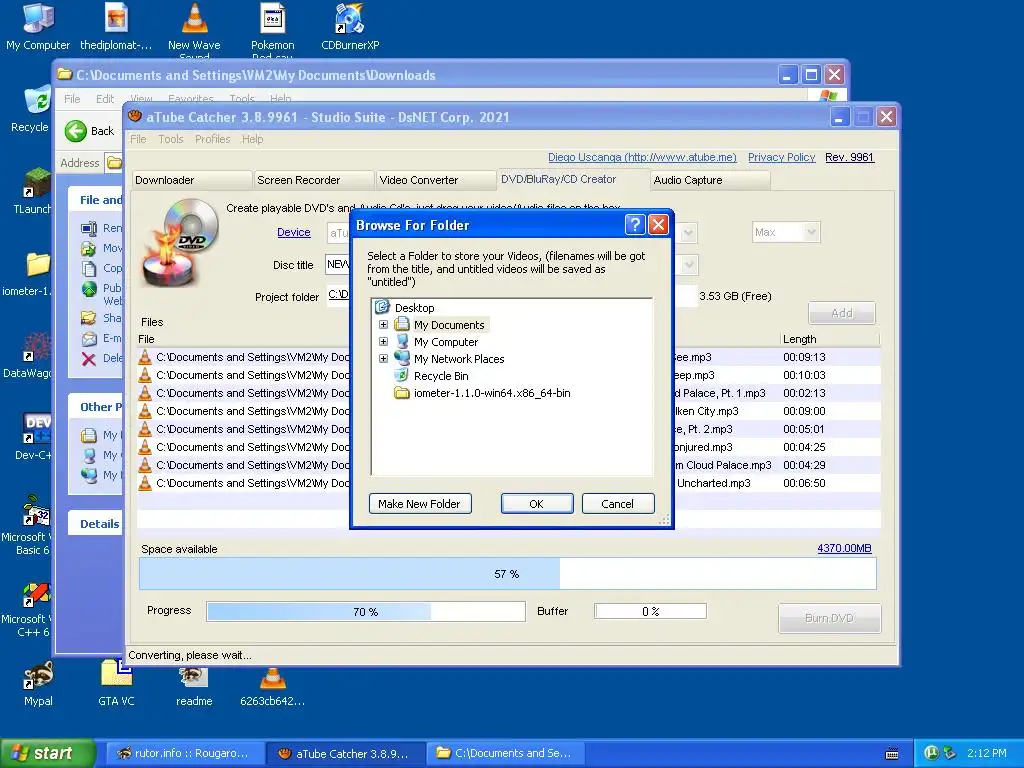Viewport: 1024px width, 768px height.
Task: Switch to the Downloader tab
Action: pos(191,180)
